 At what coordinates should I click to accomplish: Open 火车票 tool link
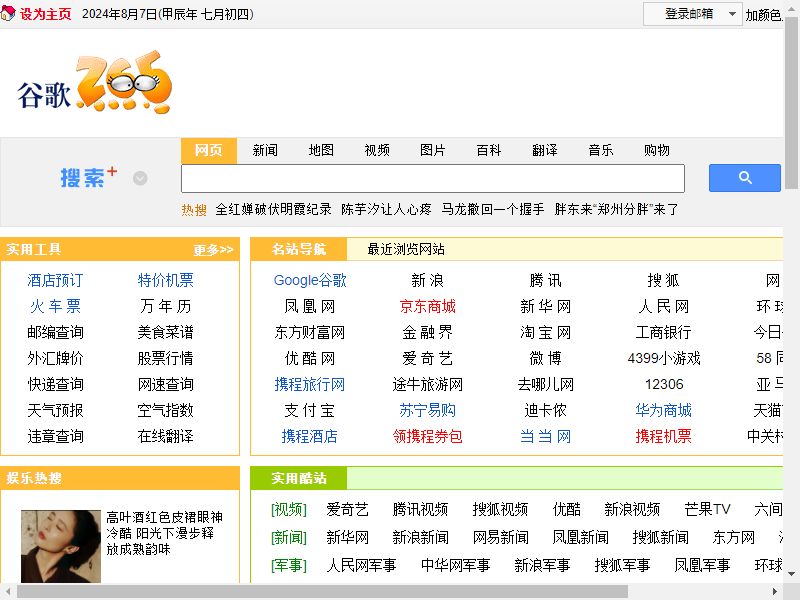[55, 306]
